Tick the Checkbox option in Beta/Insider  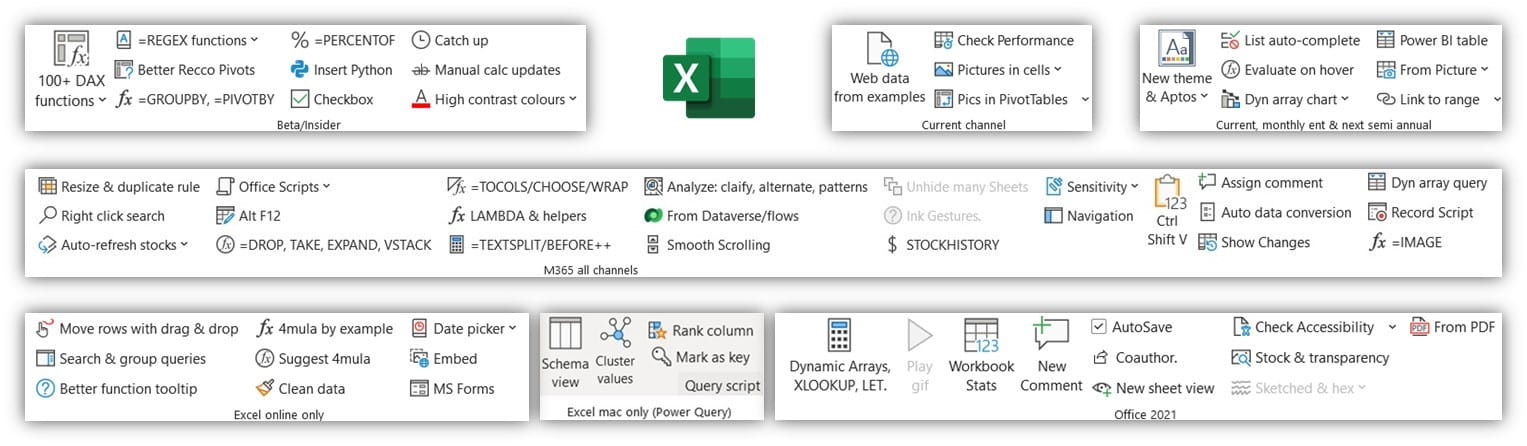(299, 99)
